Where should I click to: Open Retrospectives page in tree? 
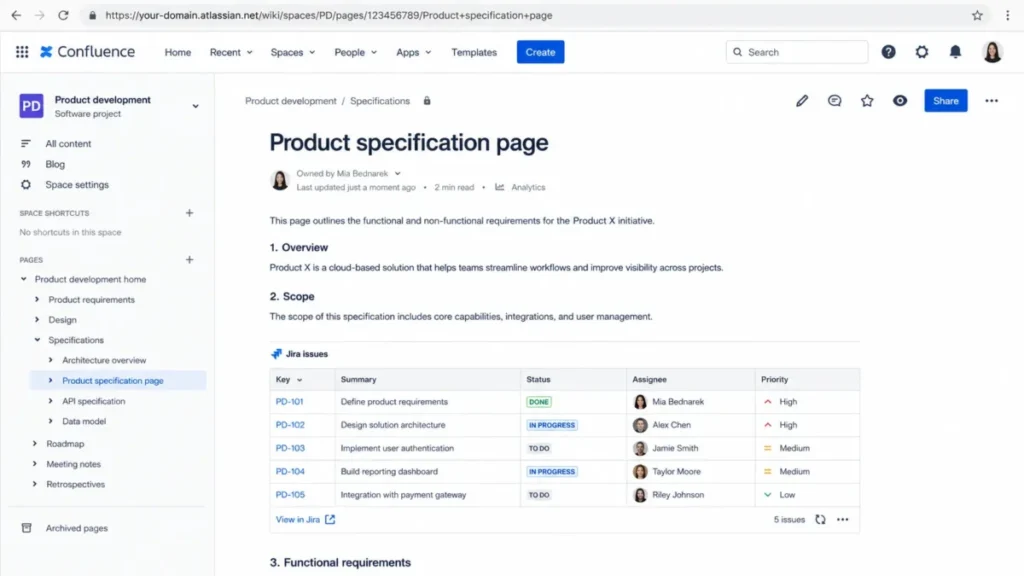75,484
